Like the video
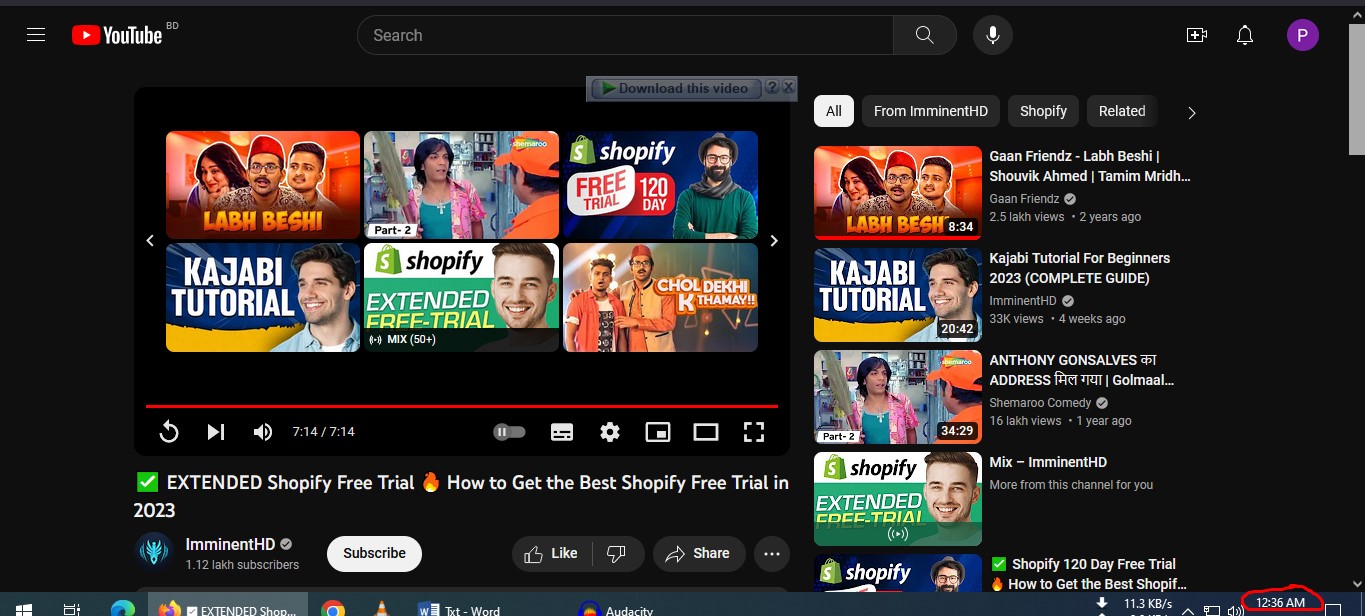The image size is (1365, 616). click(x=551, y=553)
